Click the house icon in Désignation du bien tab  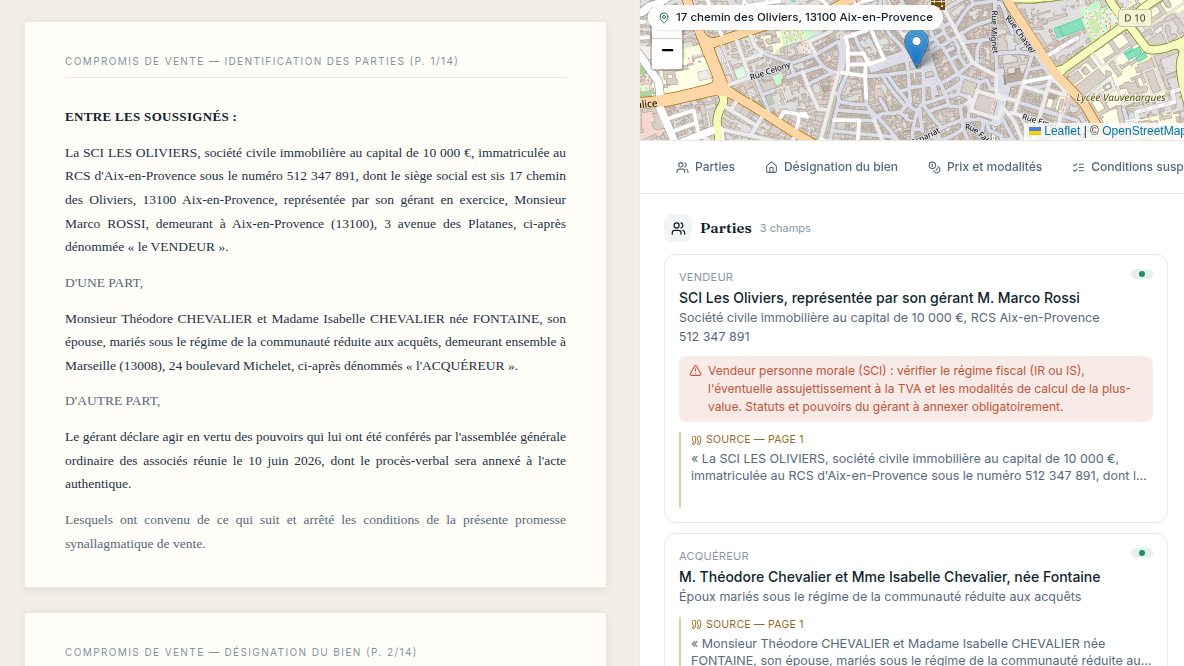tap(771, 168)
